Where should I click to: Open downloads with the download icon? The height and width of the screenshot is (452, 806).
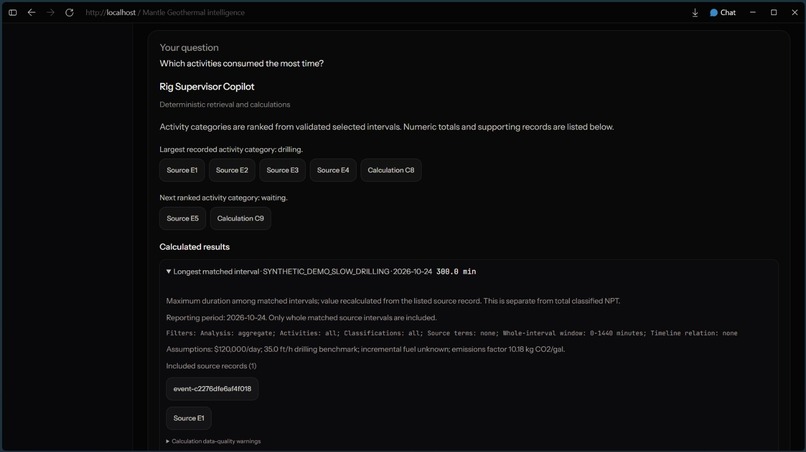click(x=695, y=12)
